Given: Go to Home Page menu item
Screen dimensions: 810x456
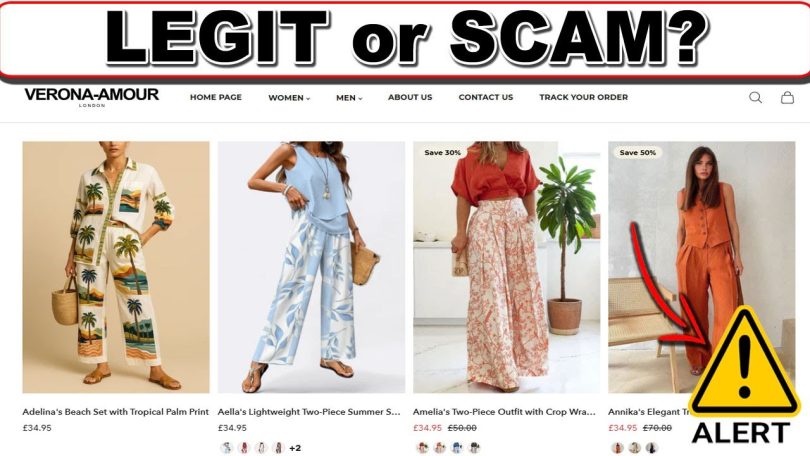Looking at the screenshot, I should point(216,97).
